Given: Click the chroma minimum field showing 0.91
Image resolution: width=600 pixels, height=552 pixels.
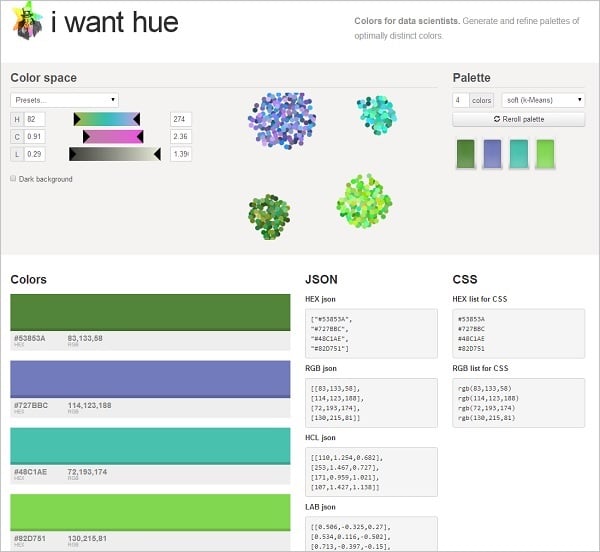Looking at the screenshot, I should click(35, 137).
